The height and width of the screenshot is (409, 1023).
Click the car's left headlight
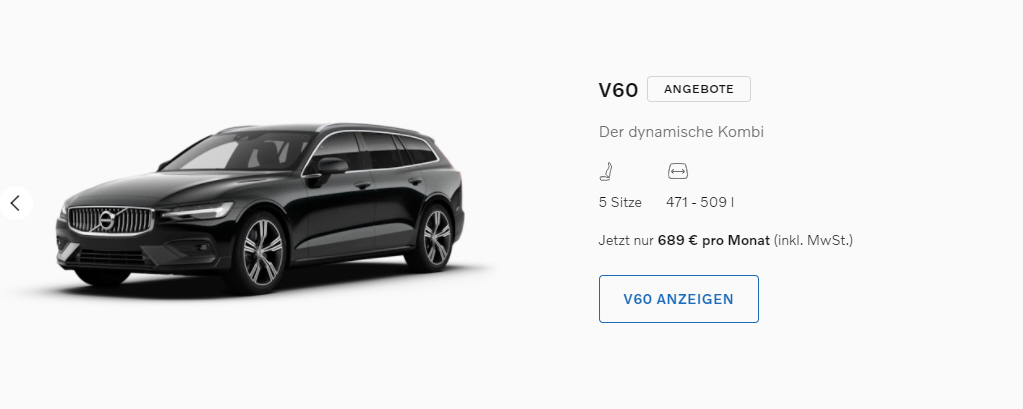(198, 211)
